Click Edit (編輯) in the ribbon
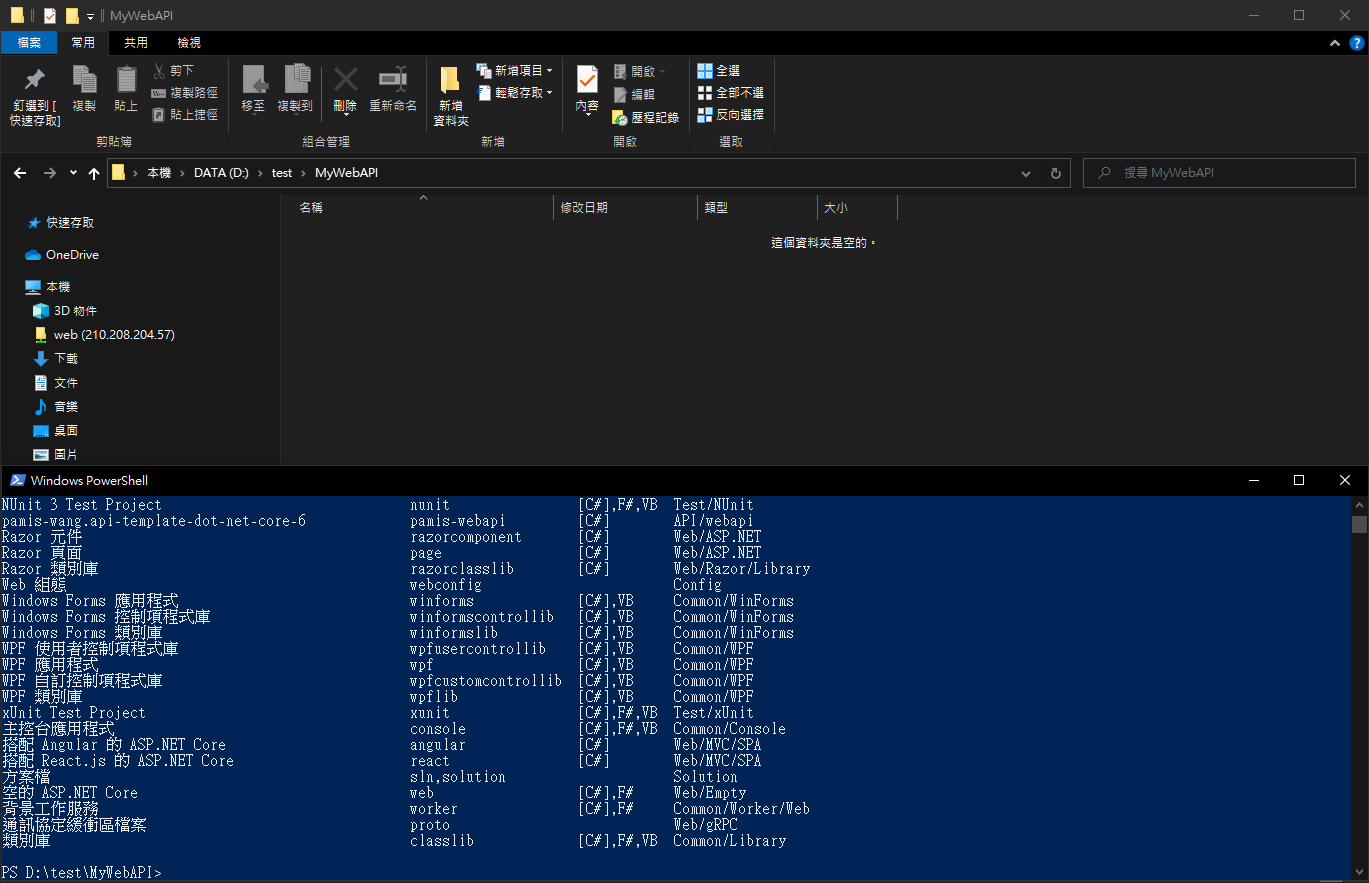 634,94
